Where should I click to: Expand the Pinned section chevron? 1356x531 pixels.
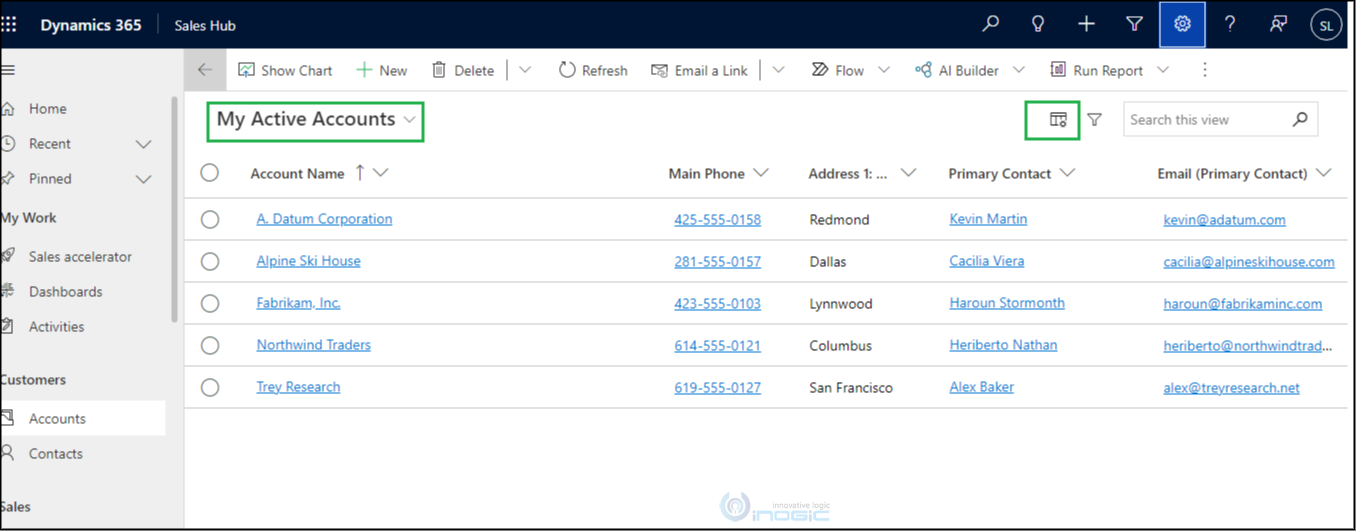(x=143, y=179)
